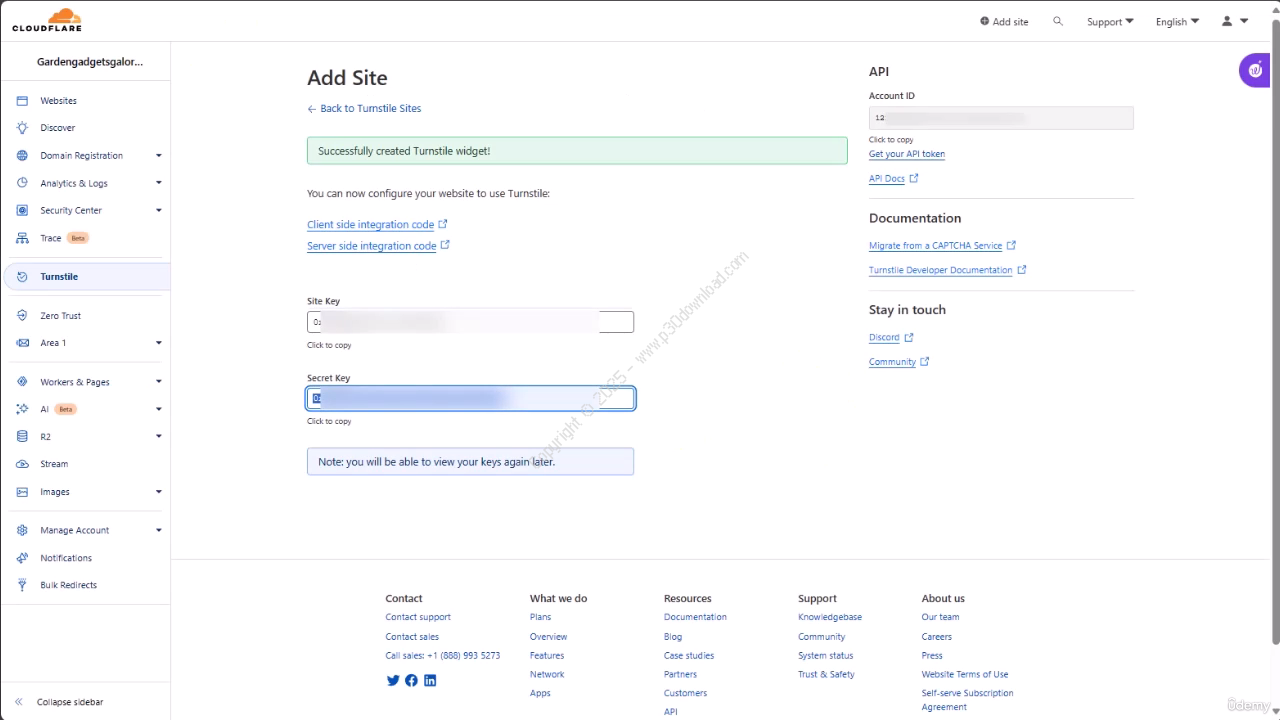Expand the Area 1 arrow
Viewport: 1280px width, 720px height.
(158, 343)
